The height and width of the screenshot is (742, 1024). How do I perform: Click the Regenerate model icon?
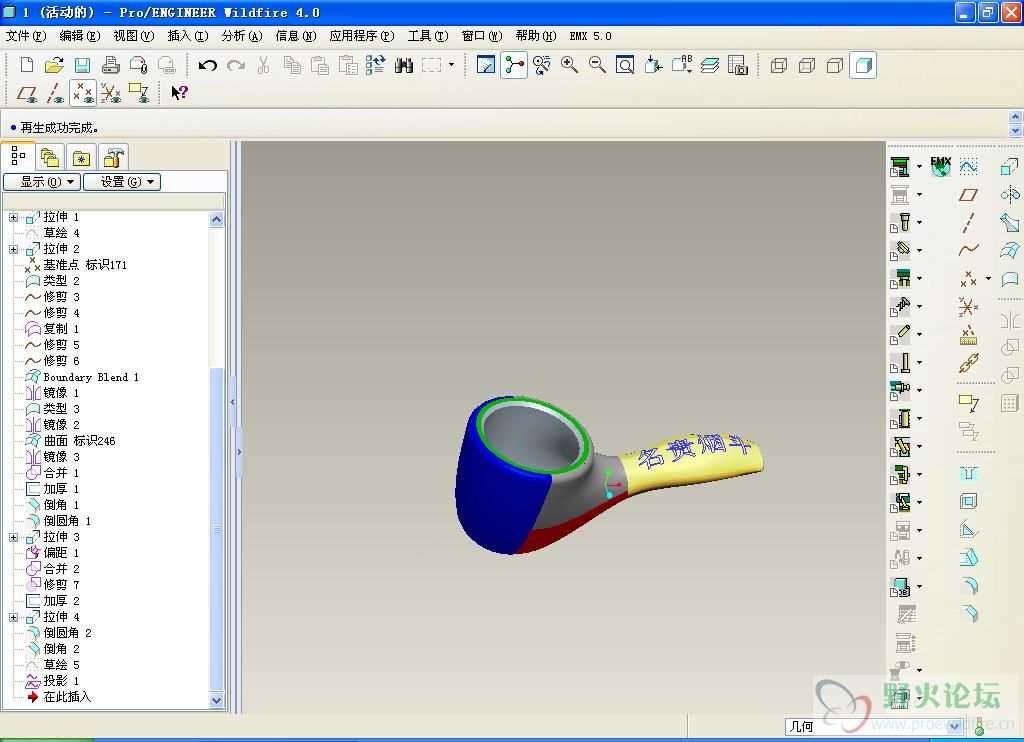[x=376, y=65]
